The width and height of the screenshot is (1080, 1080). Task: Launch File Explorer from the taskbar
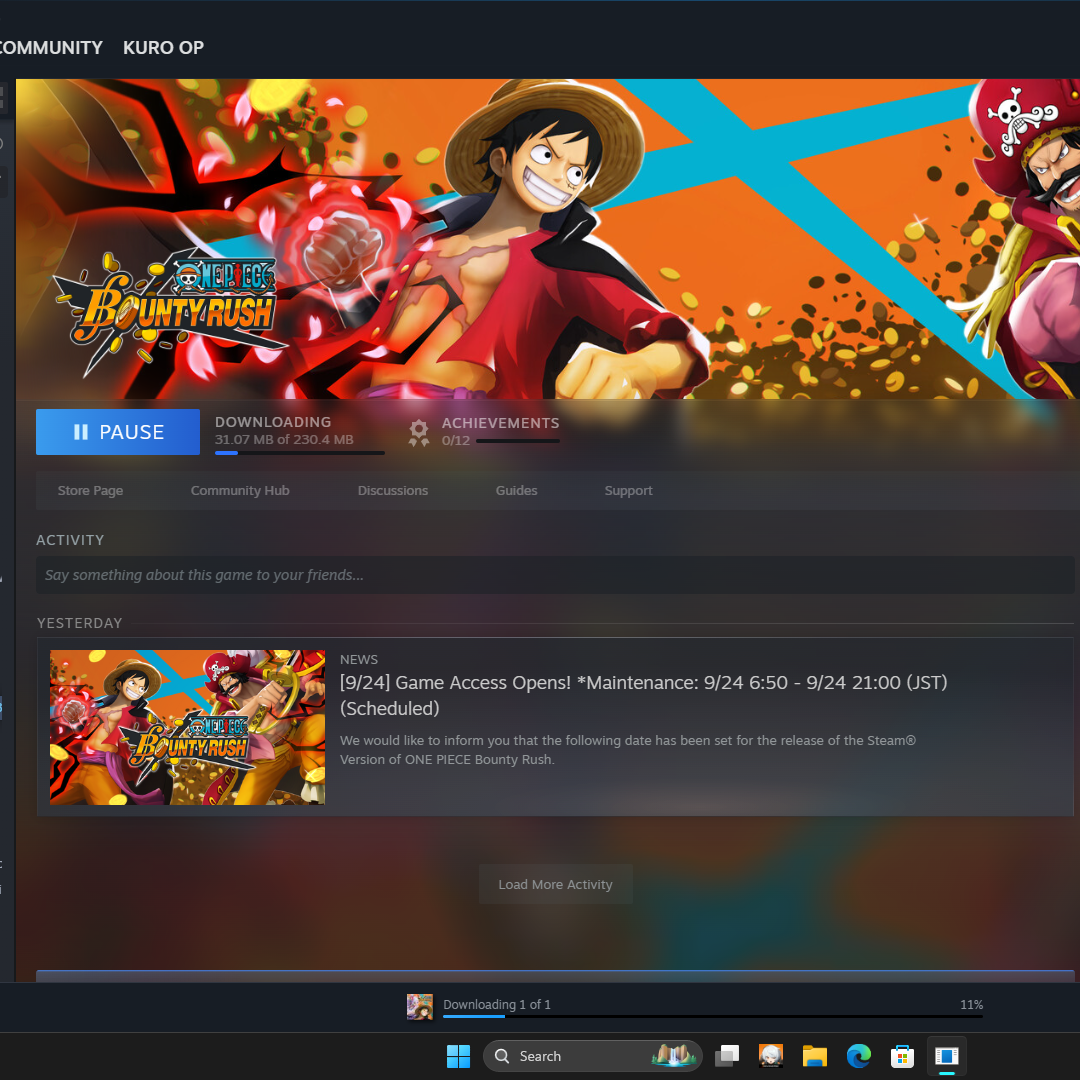pyautogui.click(x=814, y=1056)
